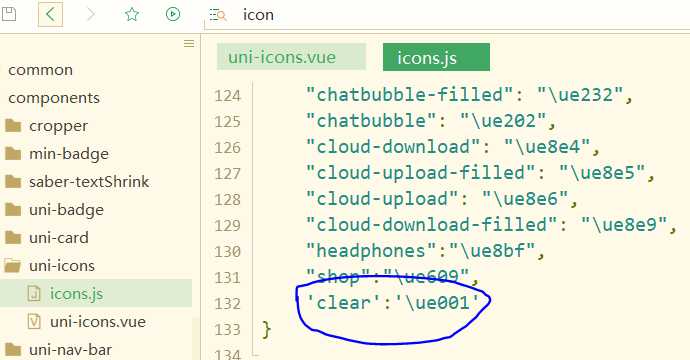Click the fold marker near line 134
The width and height of the screenshot is (690, 360).
[x=257, y=355]
